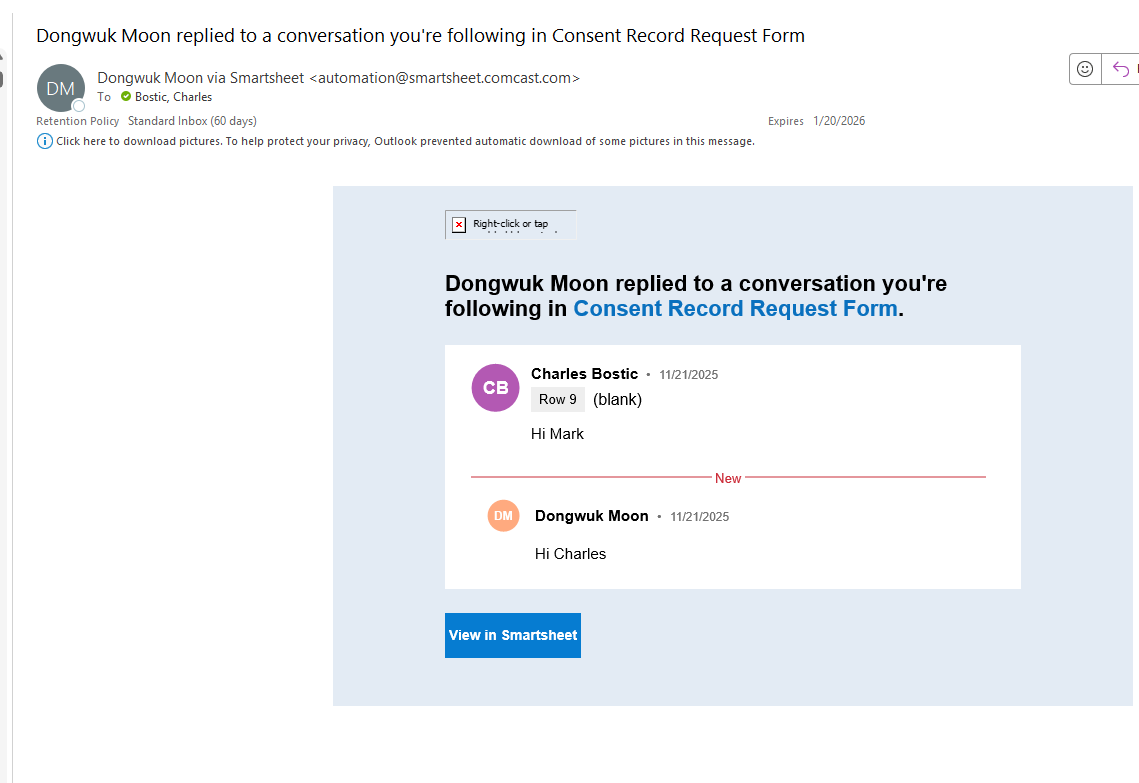Click the green check icon beside Bostic, Charles

(x=126, y=97)
